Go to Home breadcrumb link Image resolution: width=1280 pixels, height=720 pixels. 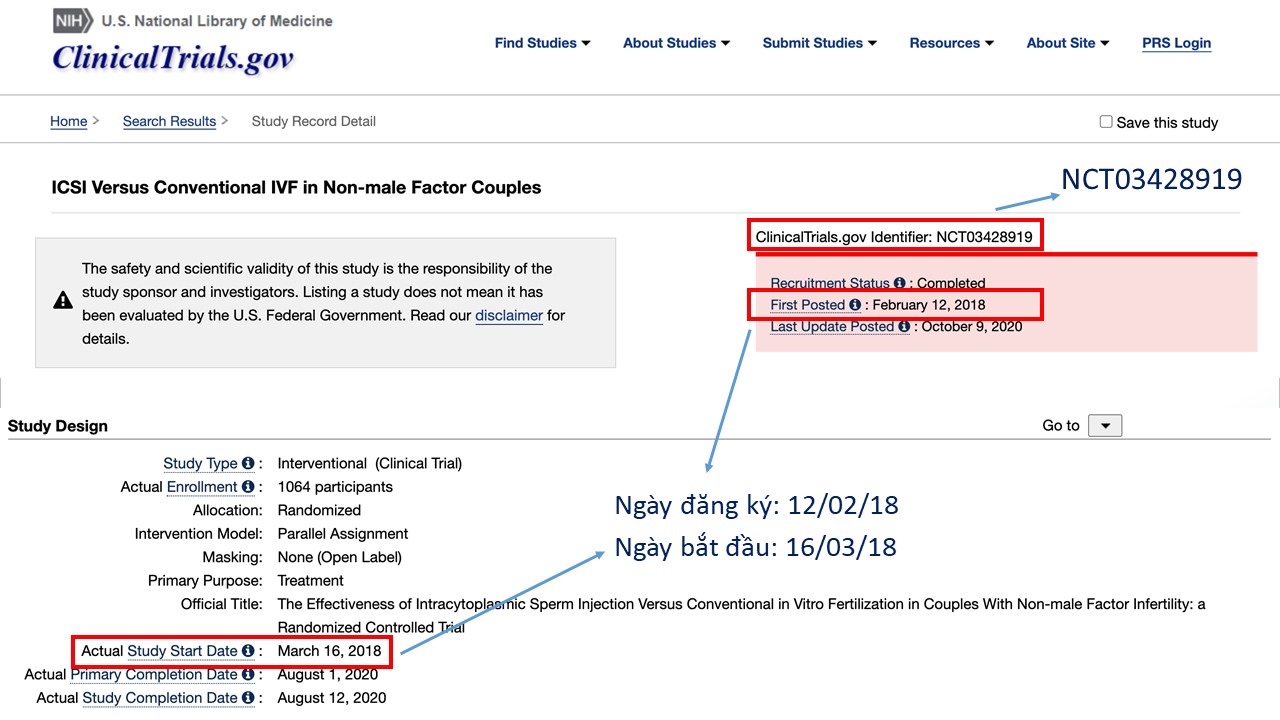click(x=69, y=122)
